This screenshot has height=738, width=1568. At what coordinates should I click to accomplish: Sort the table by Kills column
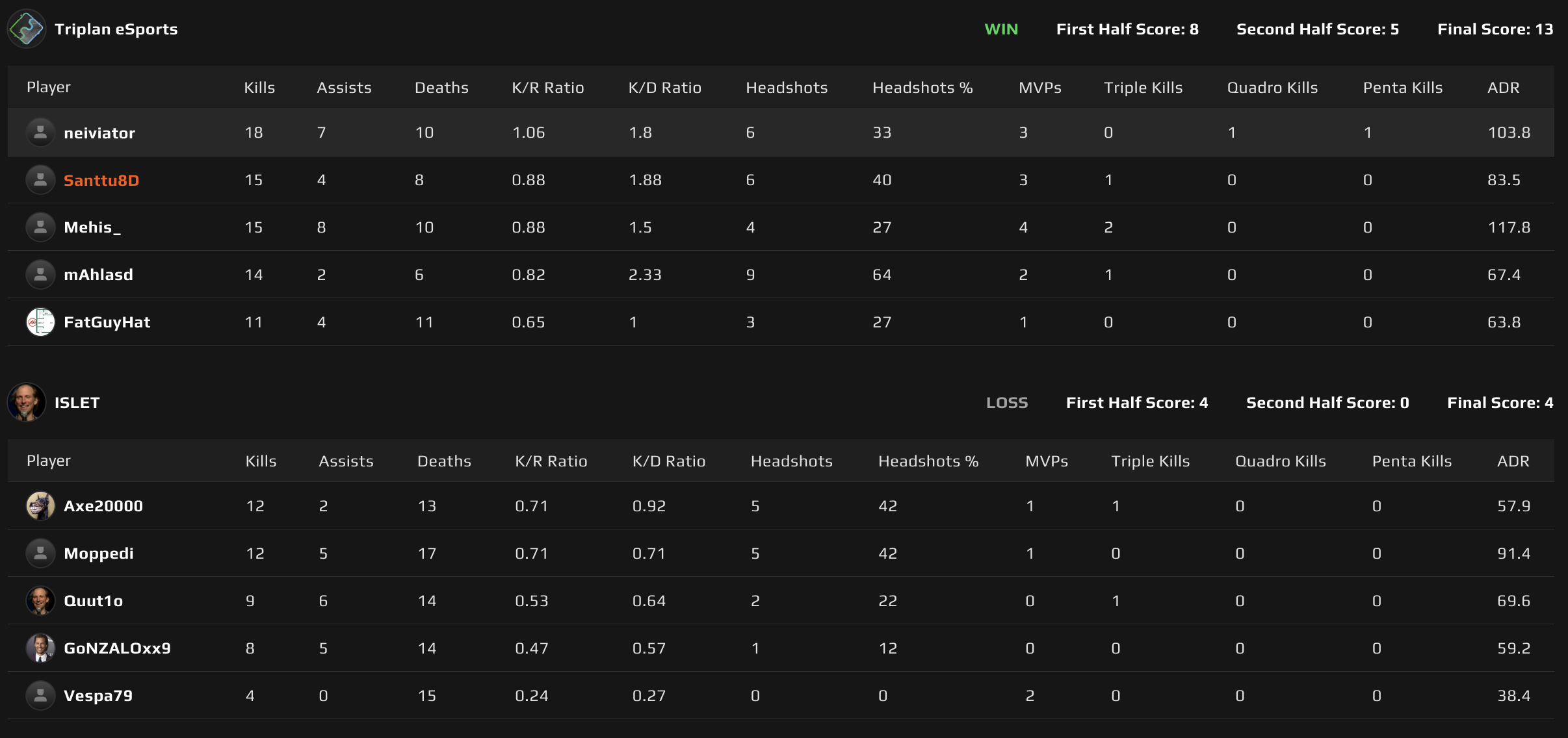pos(259,87)
